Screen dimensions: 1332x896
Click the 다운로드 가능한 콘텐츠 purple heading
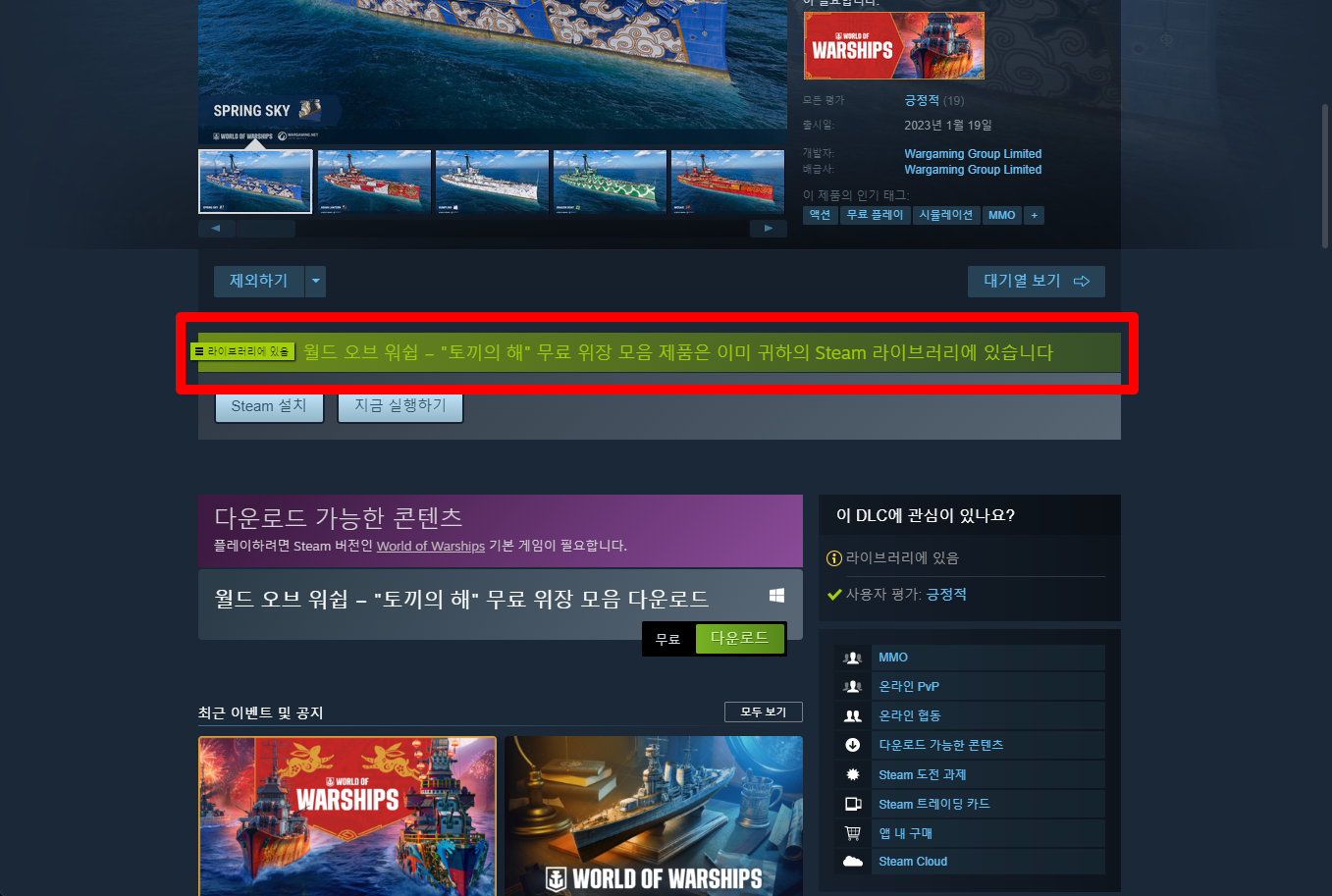339,517
